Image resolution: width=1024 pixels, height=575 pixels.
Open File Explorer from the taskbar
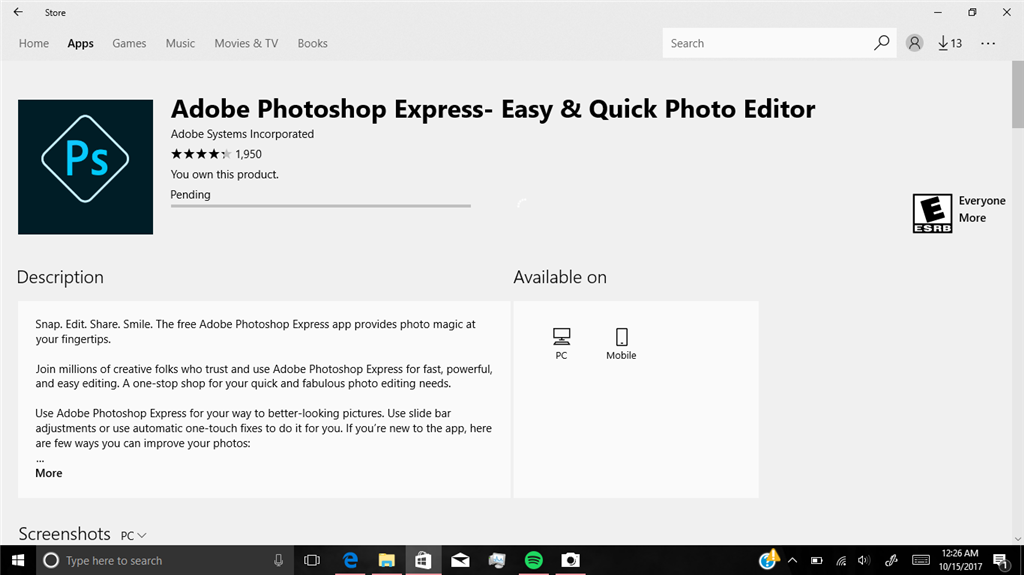pos(387,561)
